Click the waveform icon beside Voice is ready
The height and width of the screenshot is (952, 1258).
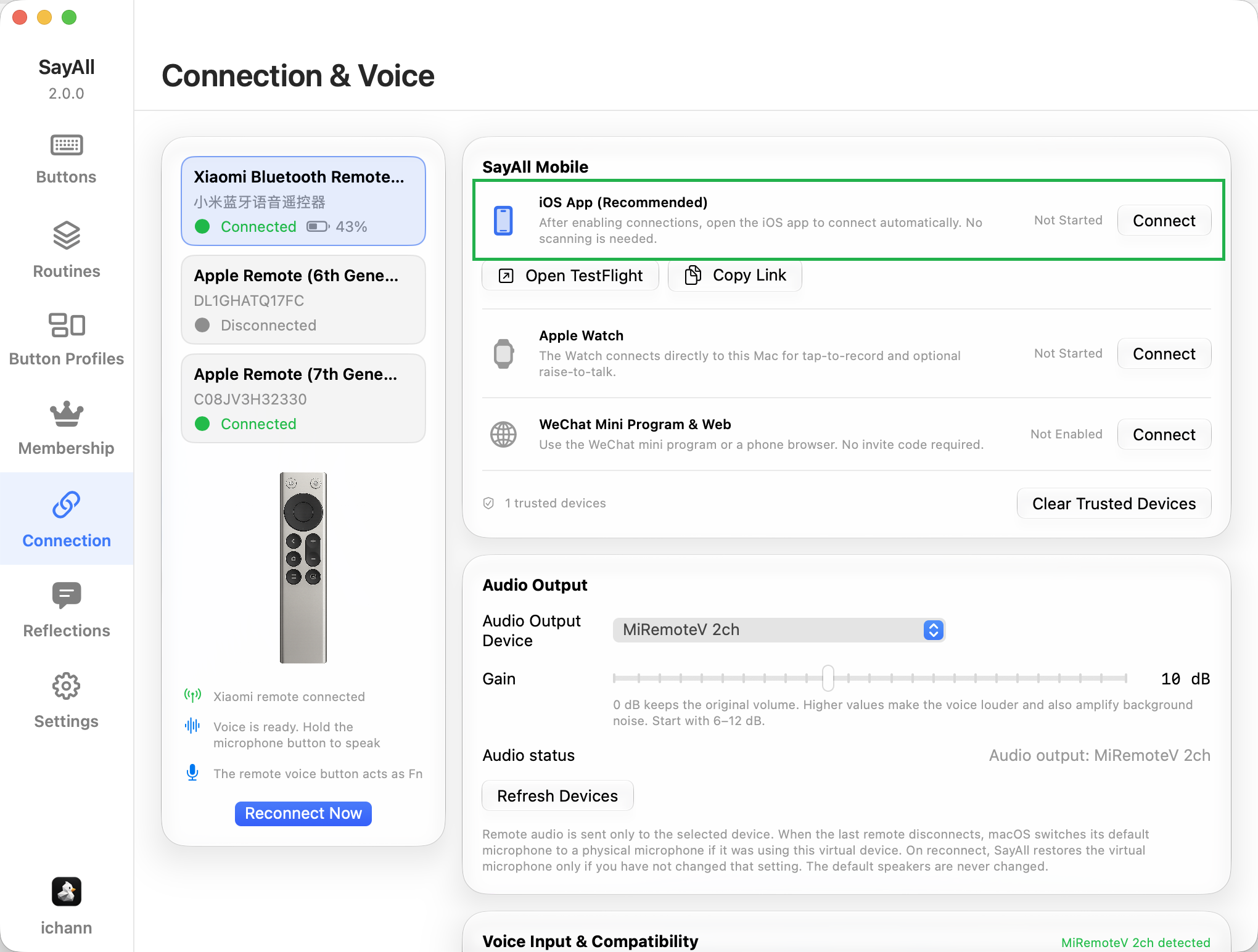click(192, 726)
